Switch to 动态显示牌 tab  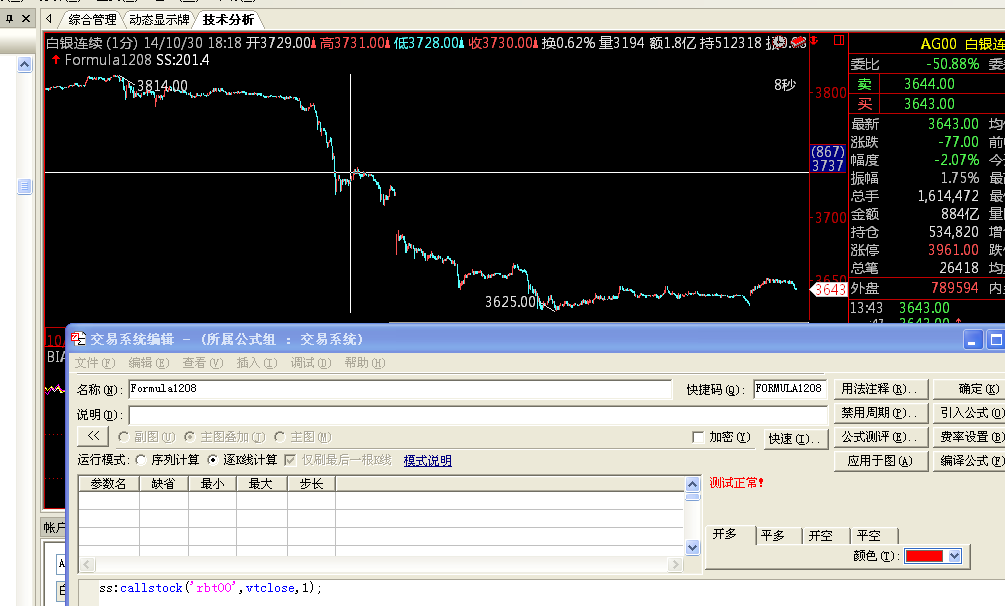(x=159, y=20)
